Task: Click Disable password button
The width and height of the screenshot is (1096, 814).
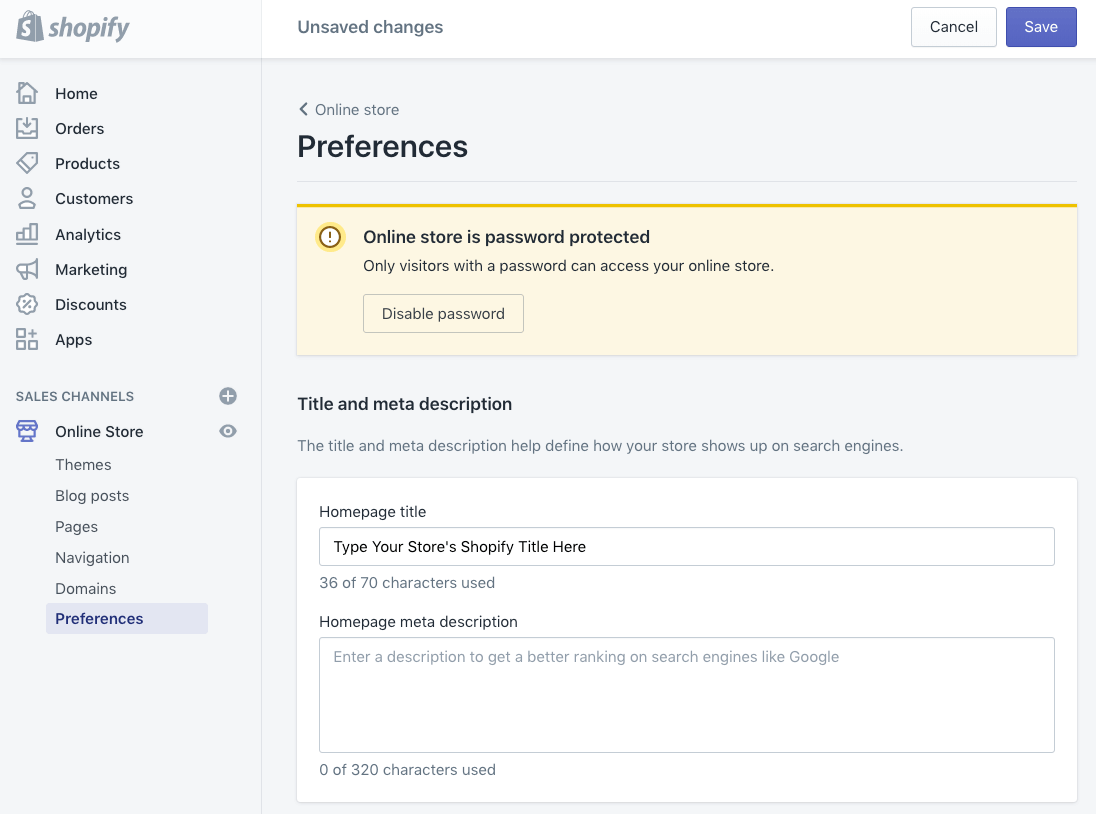Action: [x=443, y=314]
